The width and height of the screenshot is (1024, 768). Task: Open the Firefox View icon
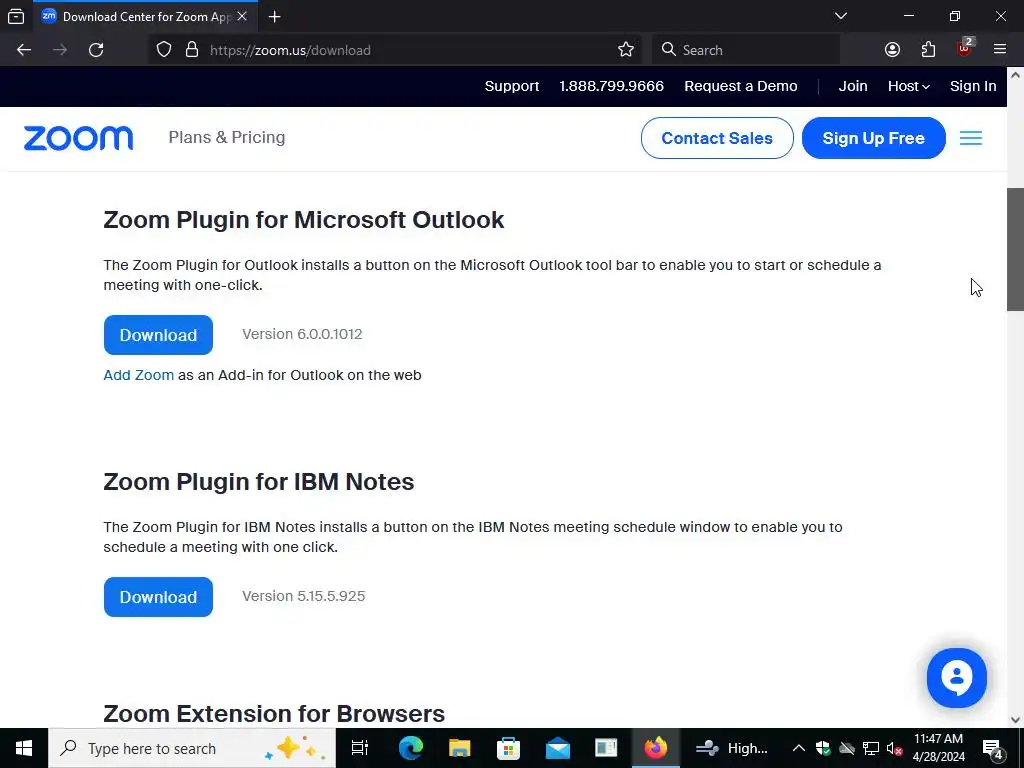pyautogui.click(x=16, y=17)
